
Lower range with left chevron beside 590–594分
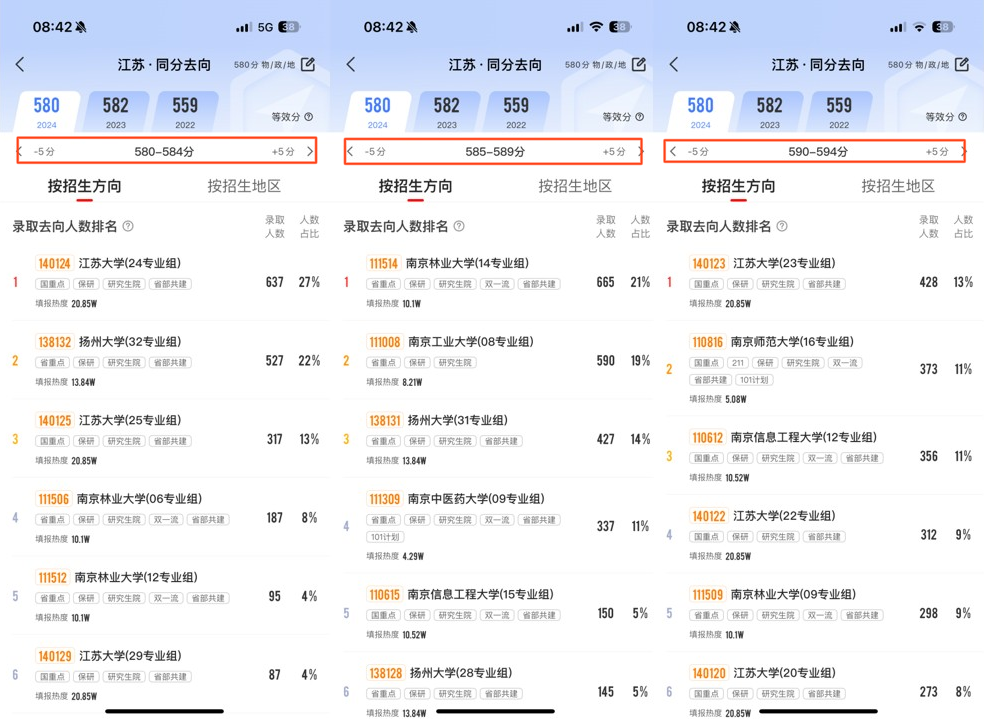point(673,151)
